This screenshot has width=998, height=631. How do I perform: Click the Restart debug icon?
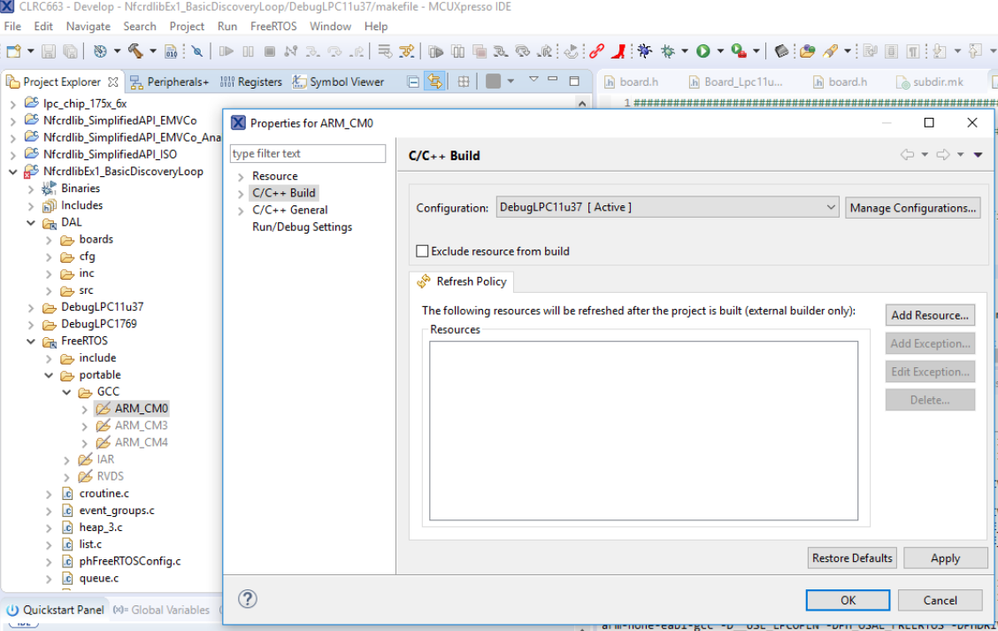pos(572,51)
